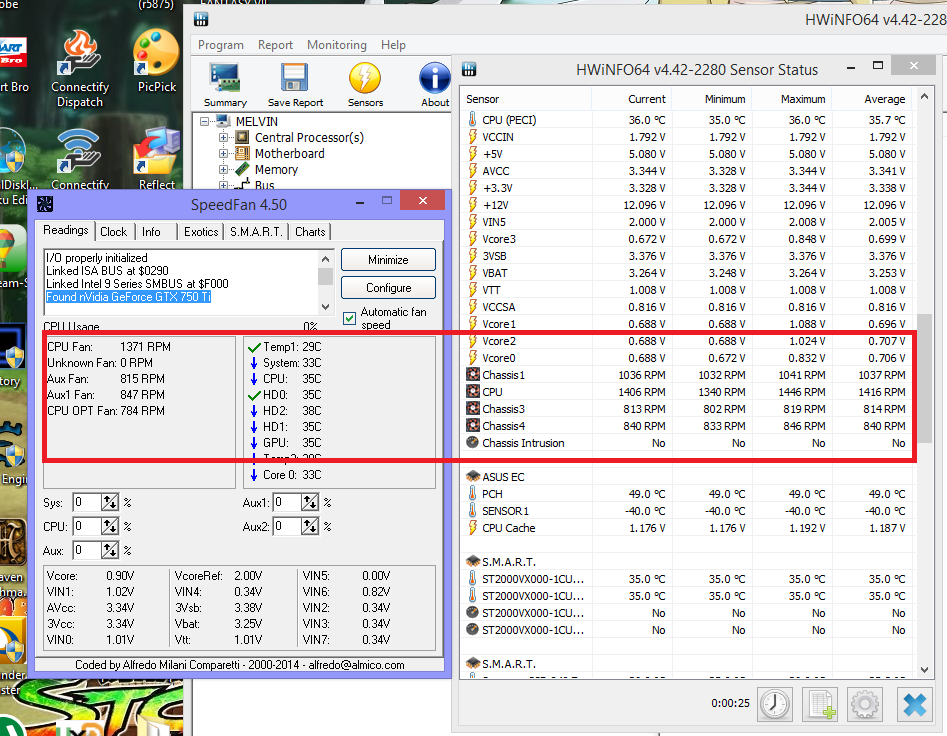Start logging with the sheet-plus icon
Image resolution: width=947 pixels, height=736 pixels.
820,703
